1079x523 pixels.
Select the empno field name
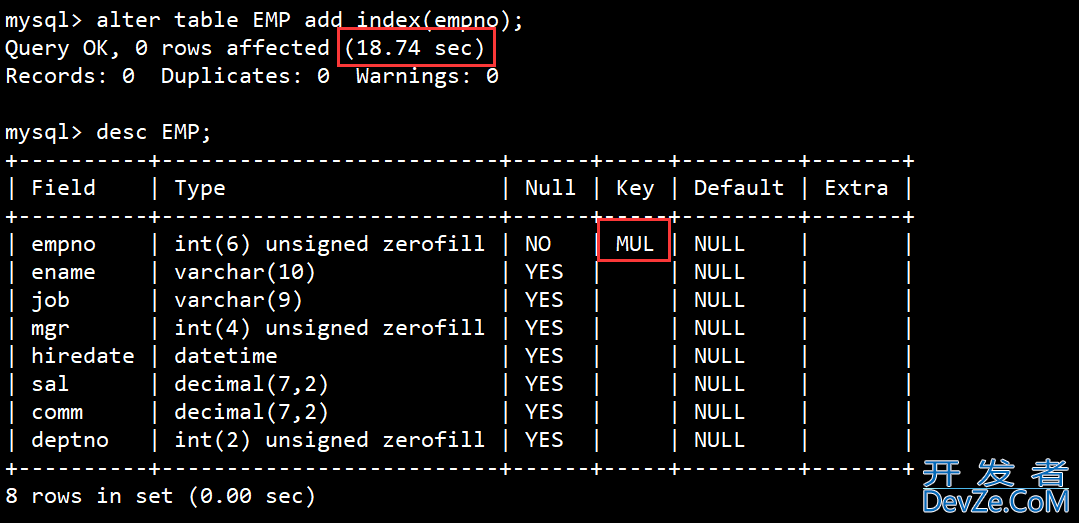64,244
